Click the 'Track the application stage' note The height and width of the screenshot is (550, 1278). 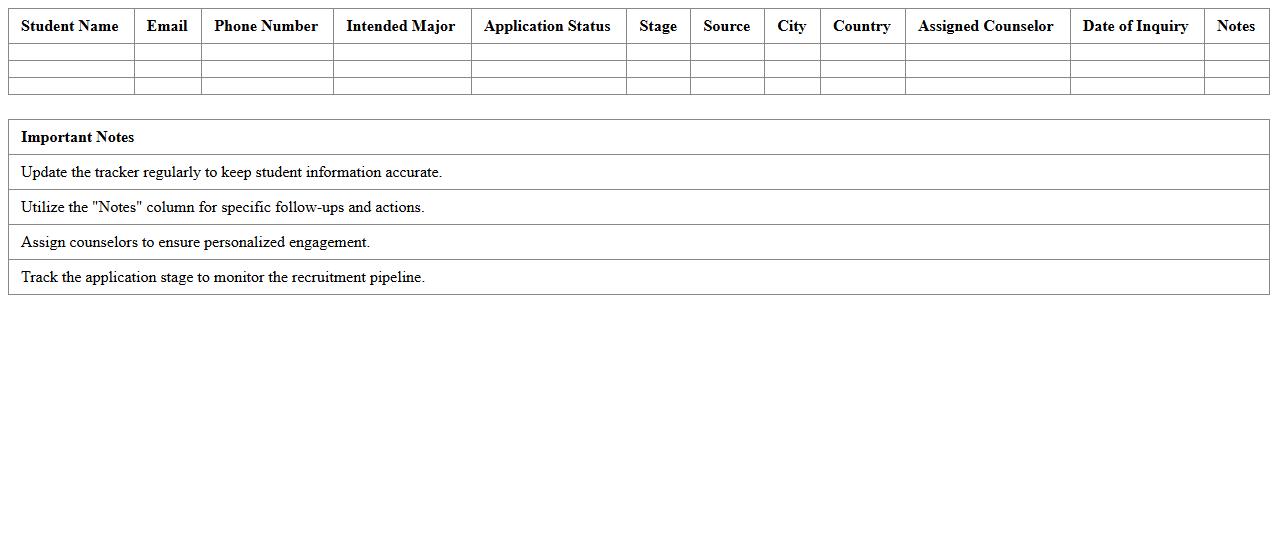click(639, 277)
